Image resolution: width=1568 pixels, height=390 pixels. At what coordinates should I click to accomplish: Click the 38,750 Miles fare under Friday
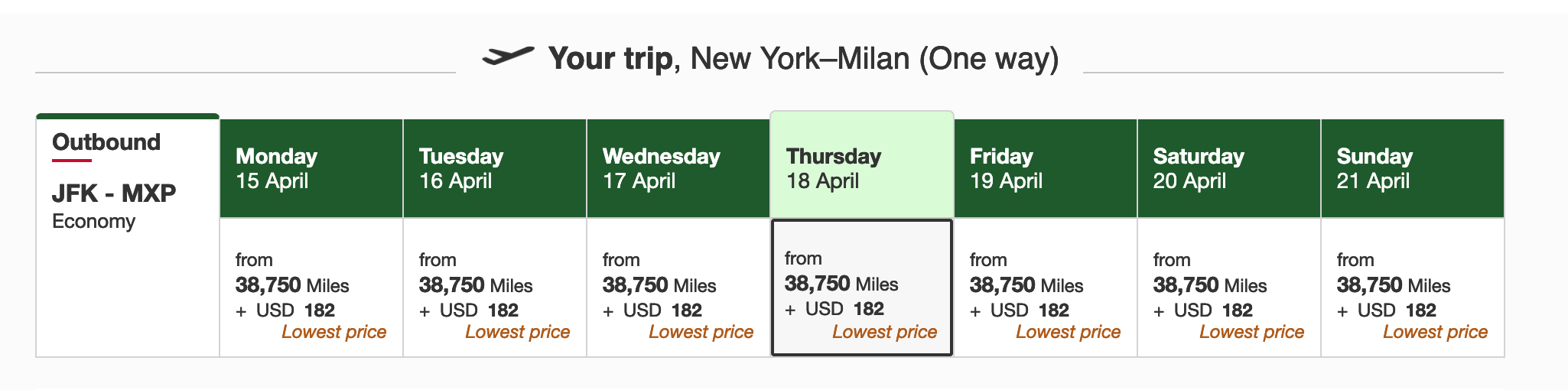[x=1026, y=286]
